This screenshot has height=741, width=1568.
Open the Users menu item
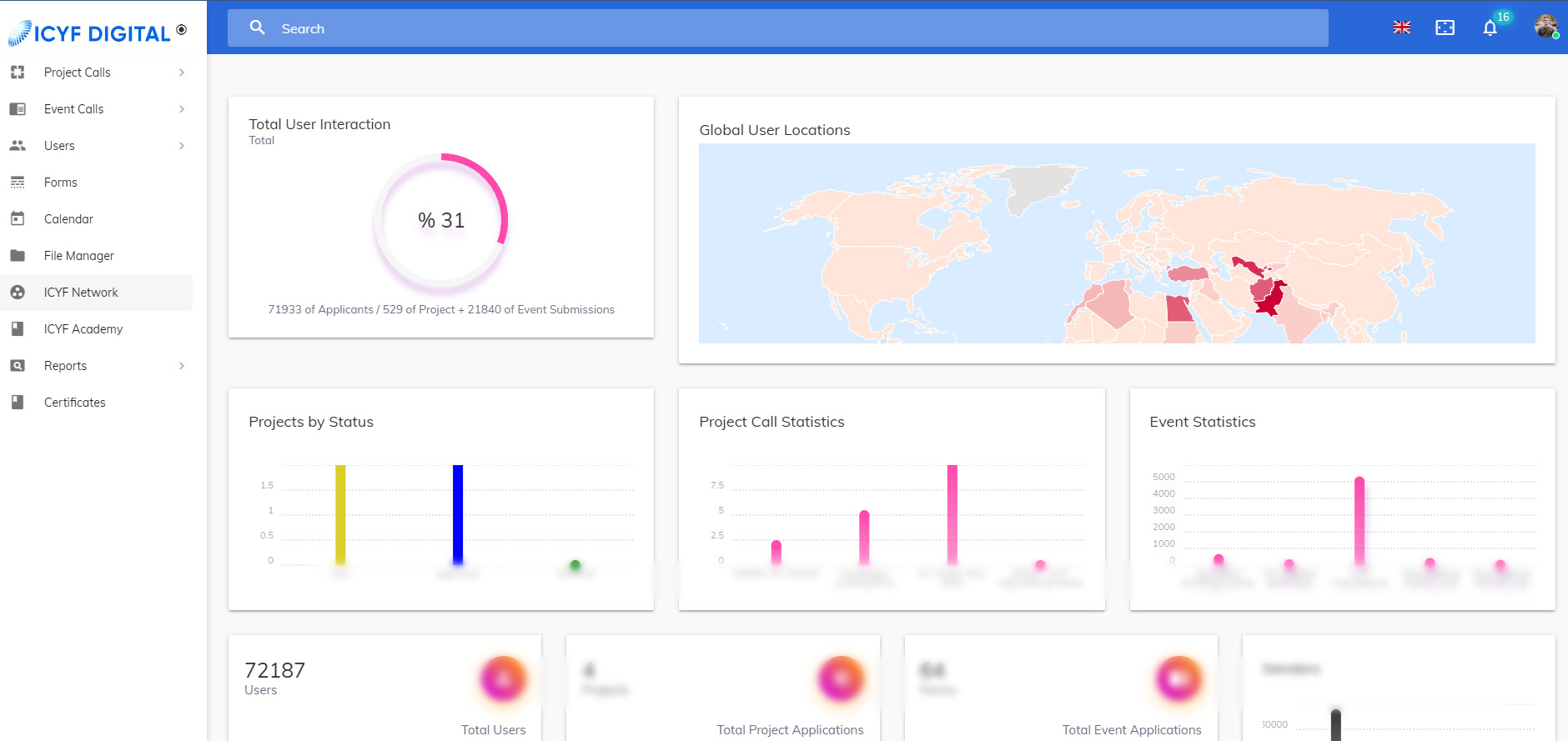click(97, 146)
